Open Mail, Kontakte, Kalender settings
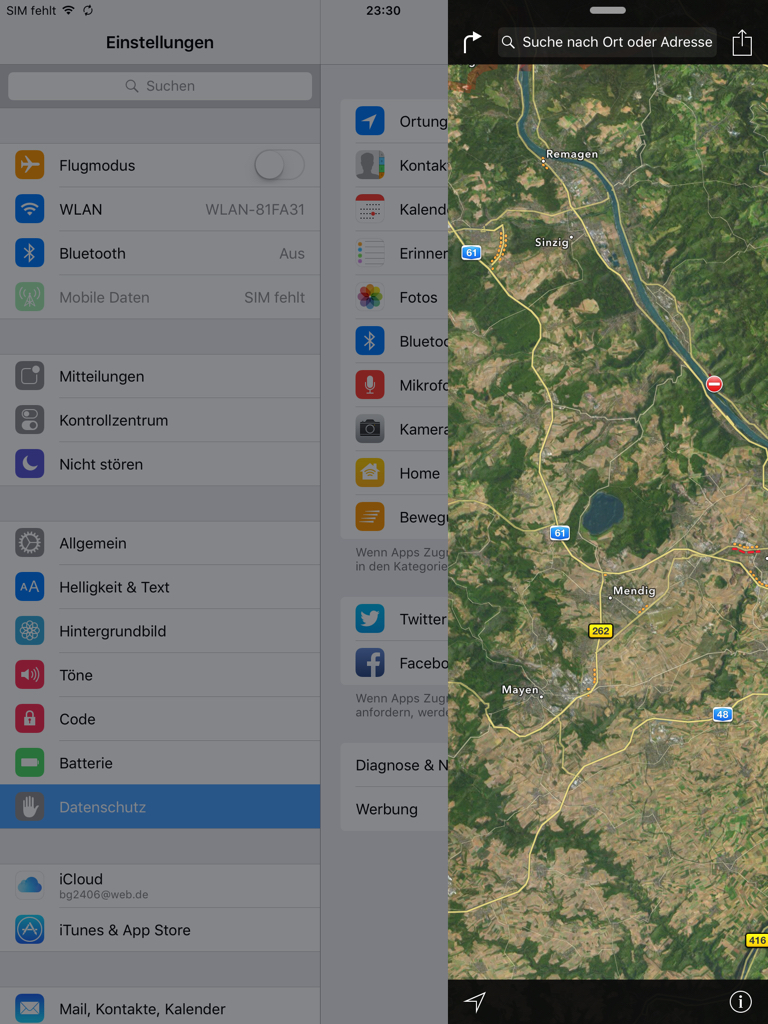768x1024 pixels. [160, 1008]
